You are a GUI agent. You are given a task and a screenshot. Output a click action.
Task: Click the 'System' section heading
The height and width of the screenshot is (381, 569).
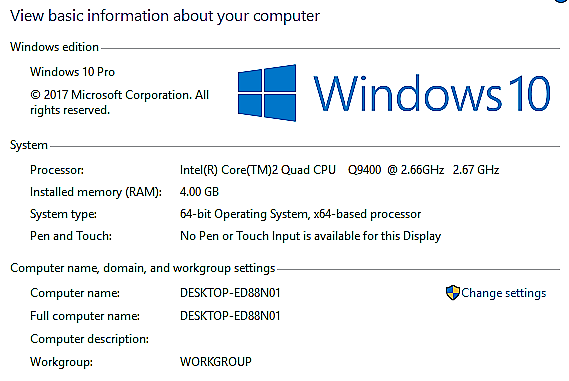(29, 145)
